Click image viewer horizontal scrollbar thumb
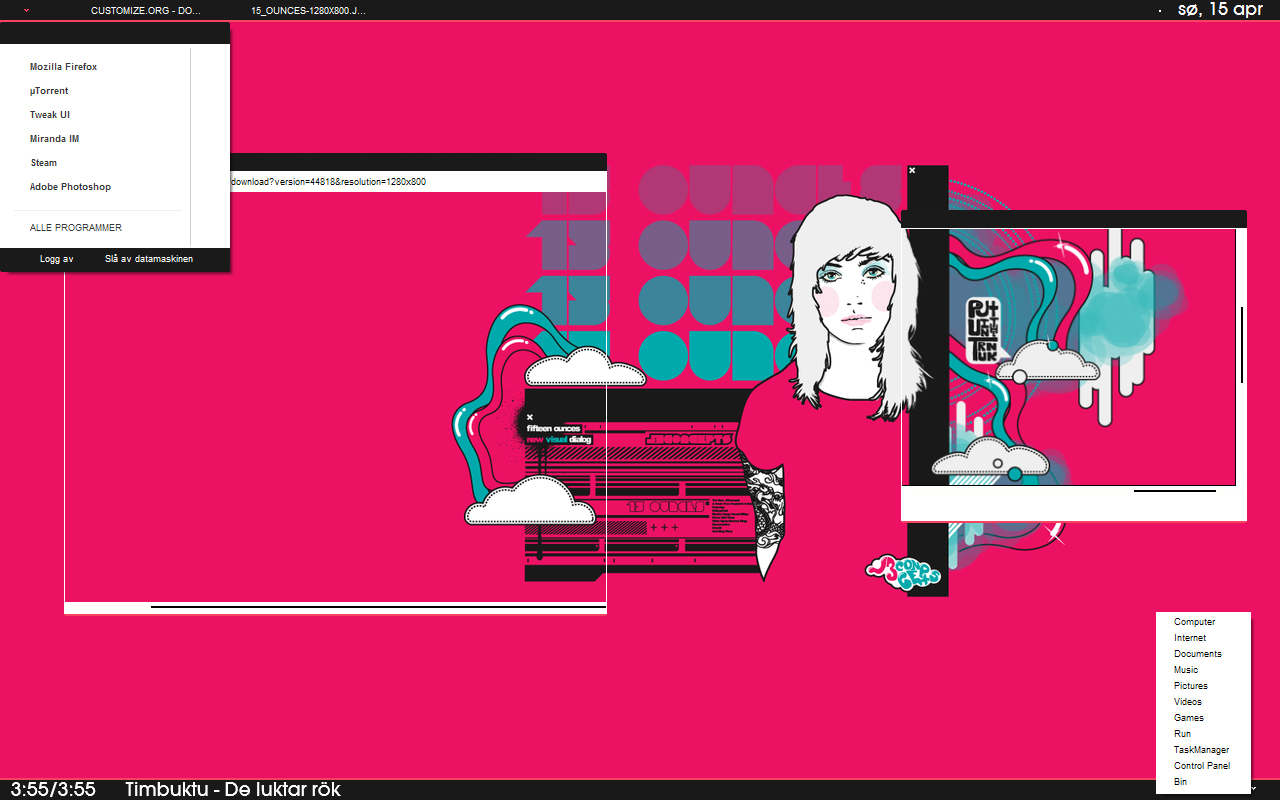The image size is (1280, 800). tap(1175, 491)
